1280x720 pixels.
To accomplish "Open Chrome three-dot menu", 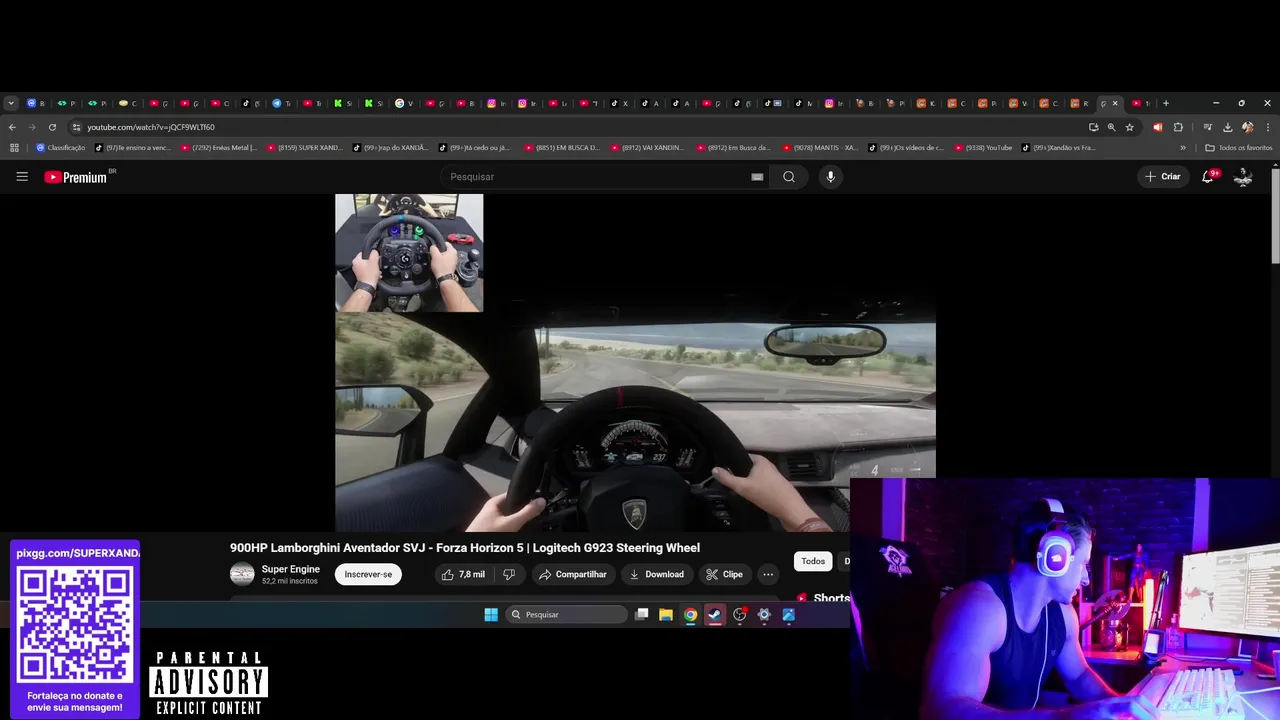I will click(1268, 127).
